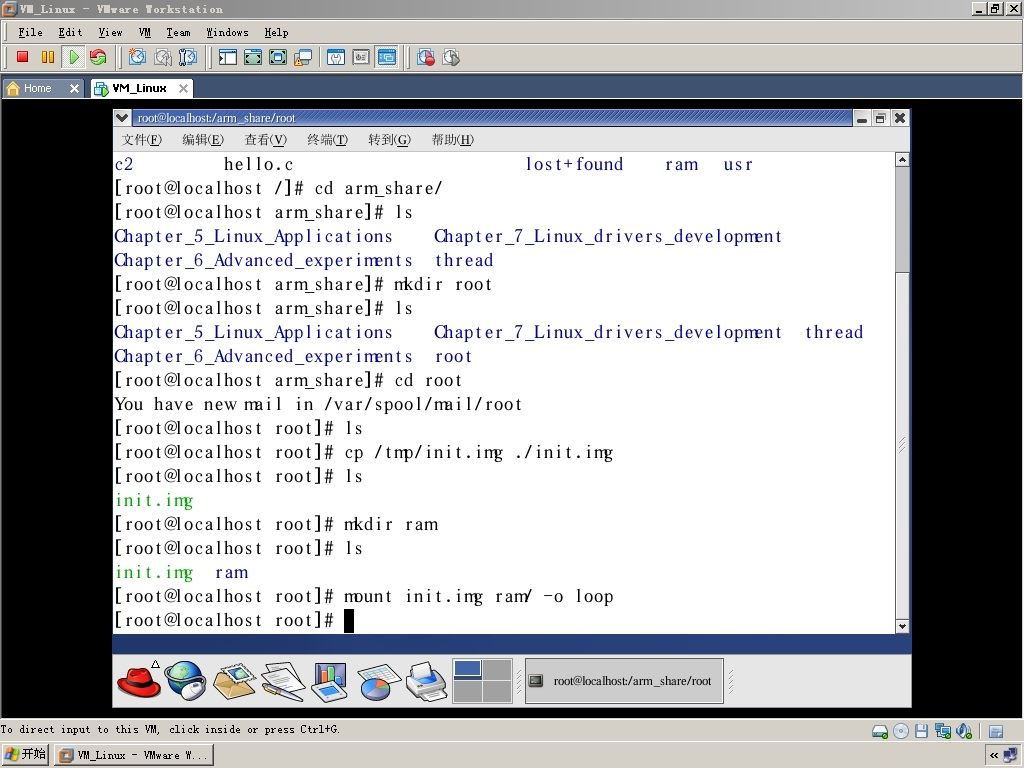Close the Home tab
The image size is (1024, 768).
(74, 88)
